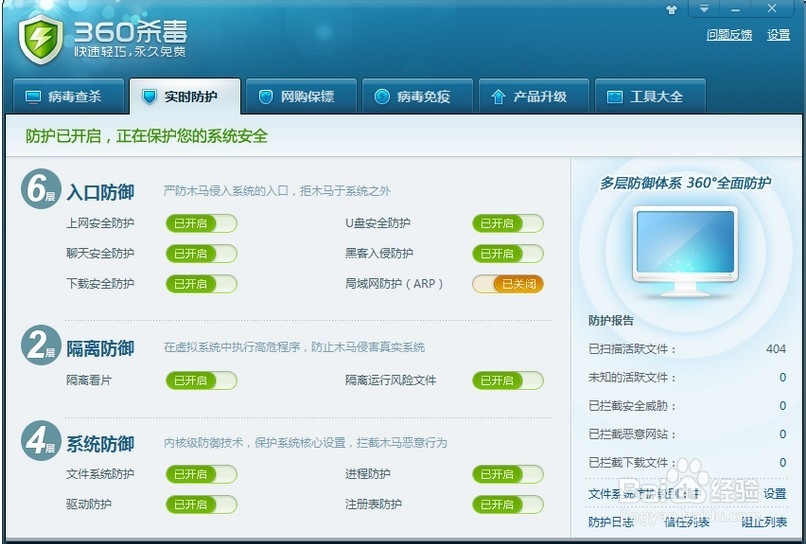The width and height of the screenshot is (806, 544).
Task: Click the 防护已开启 status message
Action: point(146,136)
